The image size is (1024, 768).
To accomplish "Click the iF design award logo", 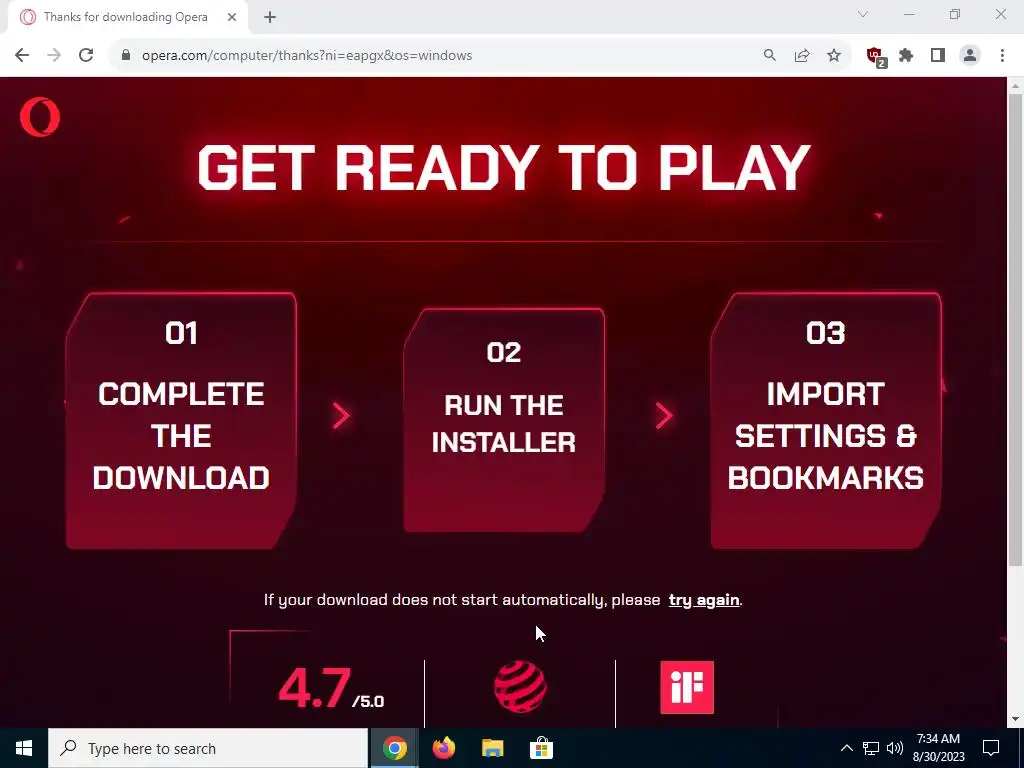I will tap(687, 687).
